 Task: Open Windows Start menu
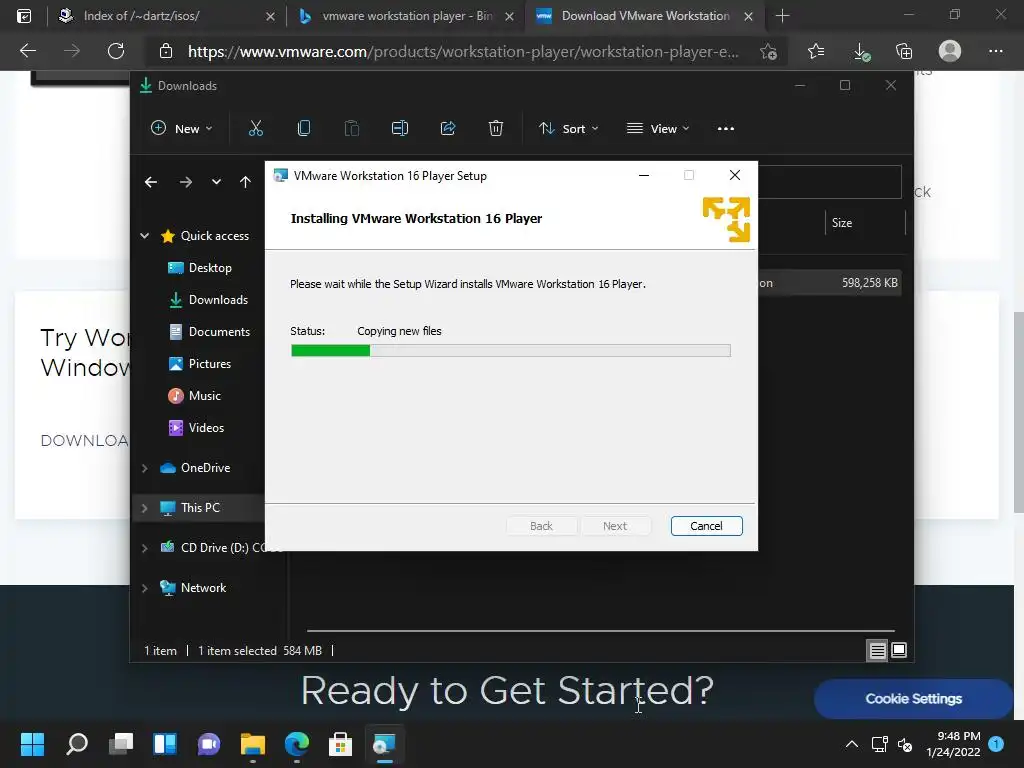[x=32, y=744]
